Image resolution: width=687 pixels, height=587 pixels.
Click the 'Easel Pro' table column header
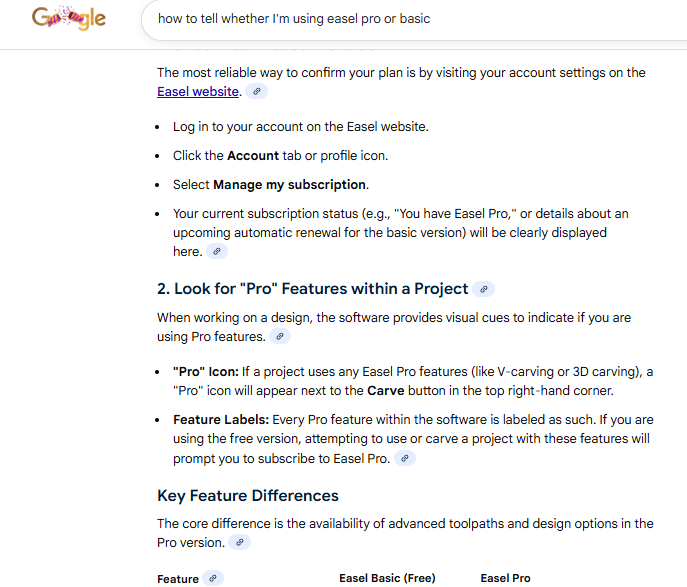pos(505,578)
